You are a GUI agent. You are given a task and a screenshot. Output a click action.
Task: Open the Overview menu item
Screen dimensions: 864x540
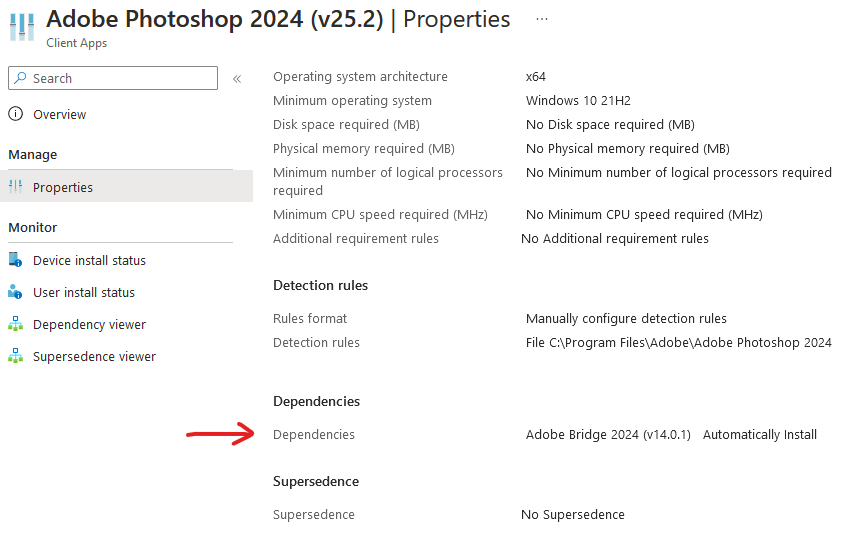(x=59, y=115)
